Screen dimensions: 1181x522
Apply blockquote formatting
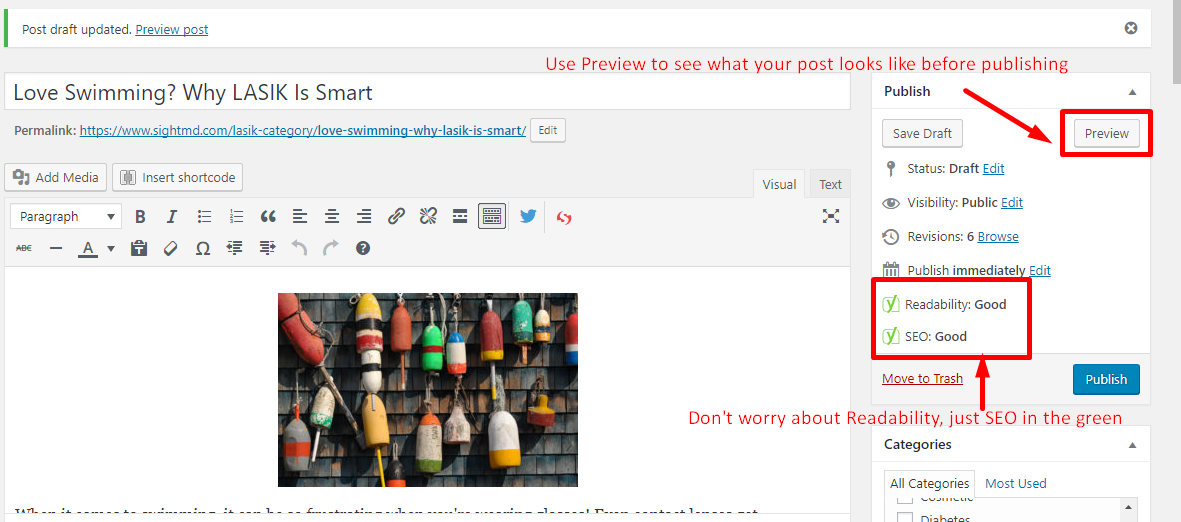[268, 217]
